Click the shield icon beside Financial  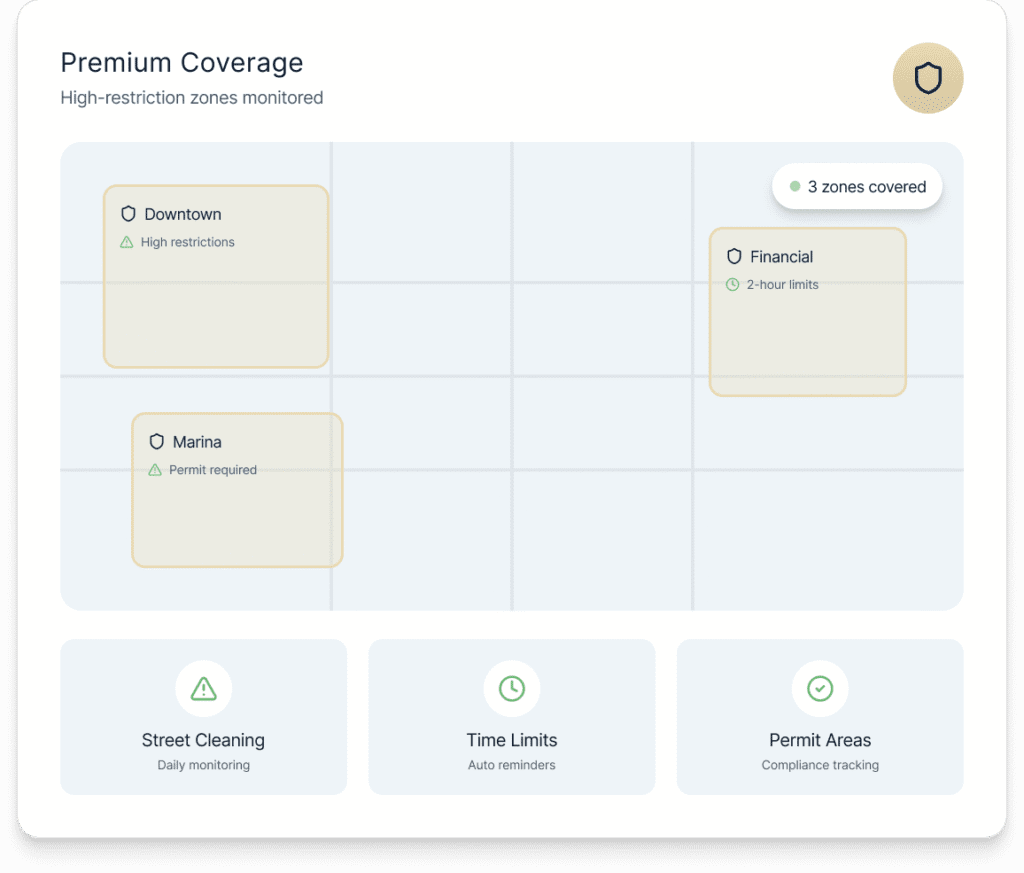point(734,257)
